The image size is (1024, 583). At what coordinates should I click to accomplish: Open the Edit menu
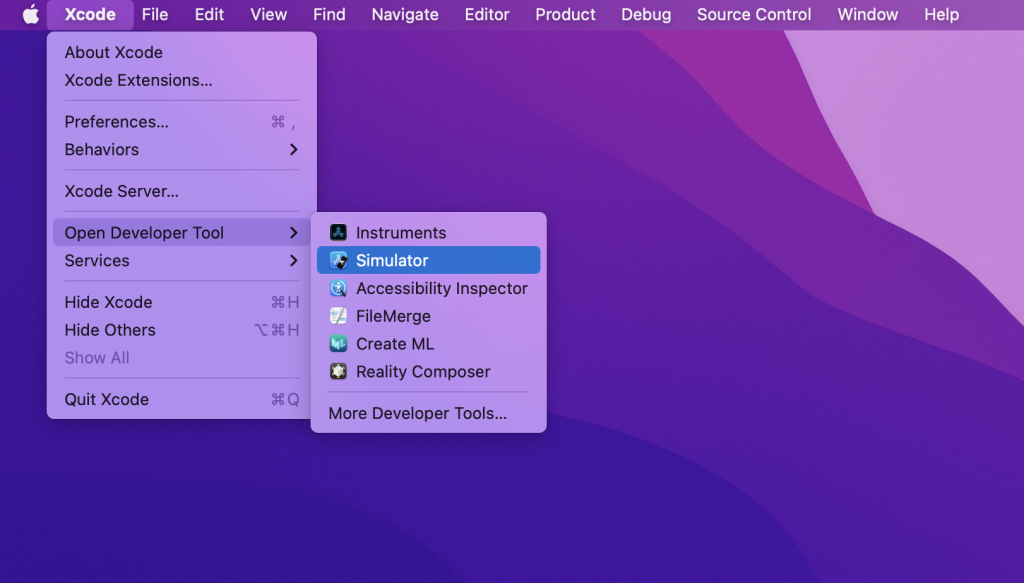[x=209, y=14]
